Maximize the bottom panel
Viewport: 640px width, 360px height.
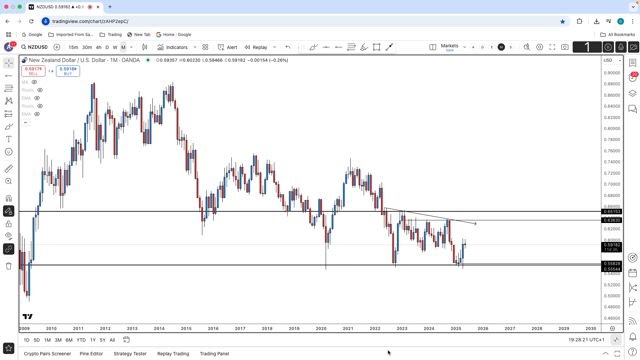(x=617, y=353)
